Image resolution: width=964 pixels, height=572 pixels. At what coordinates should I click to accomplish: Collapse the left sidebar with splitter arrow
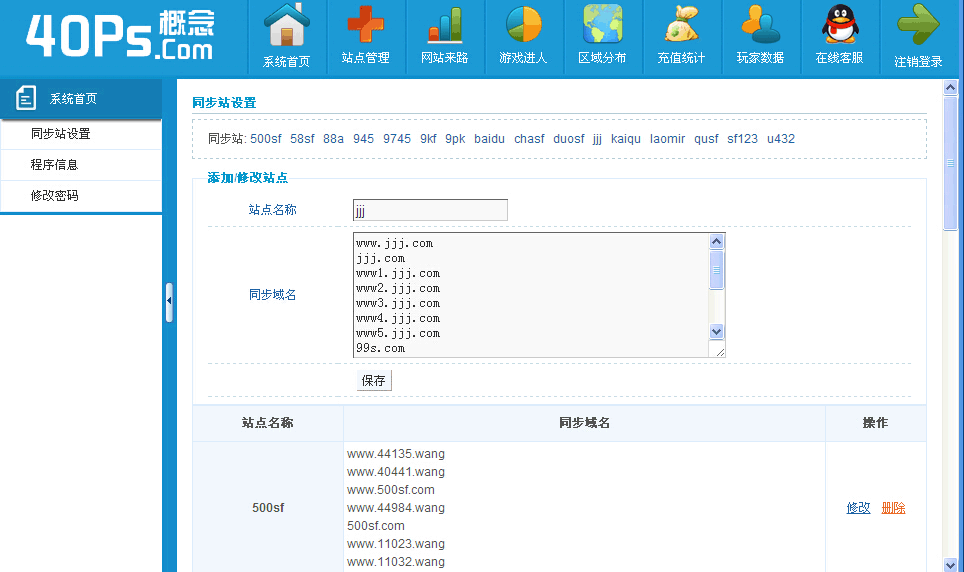pos(169,301)
